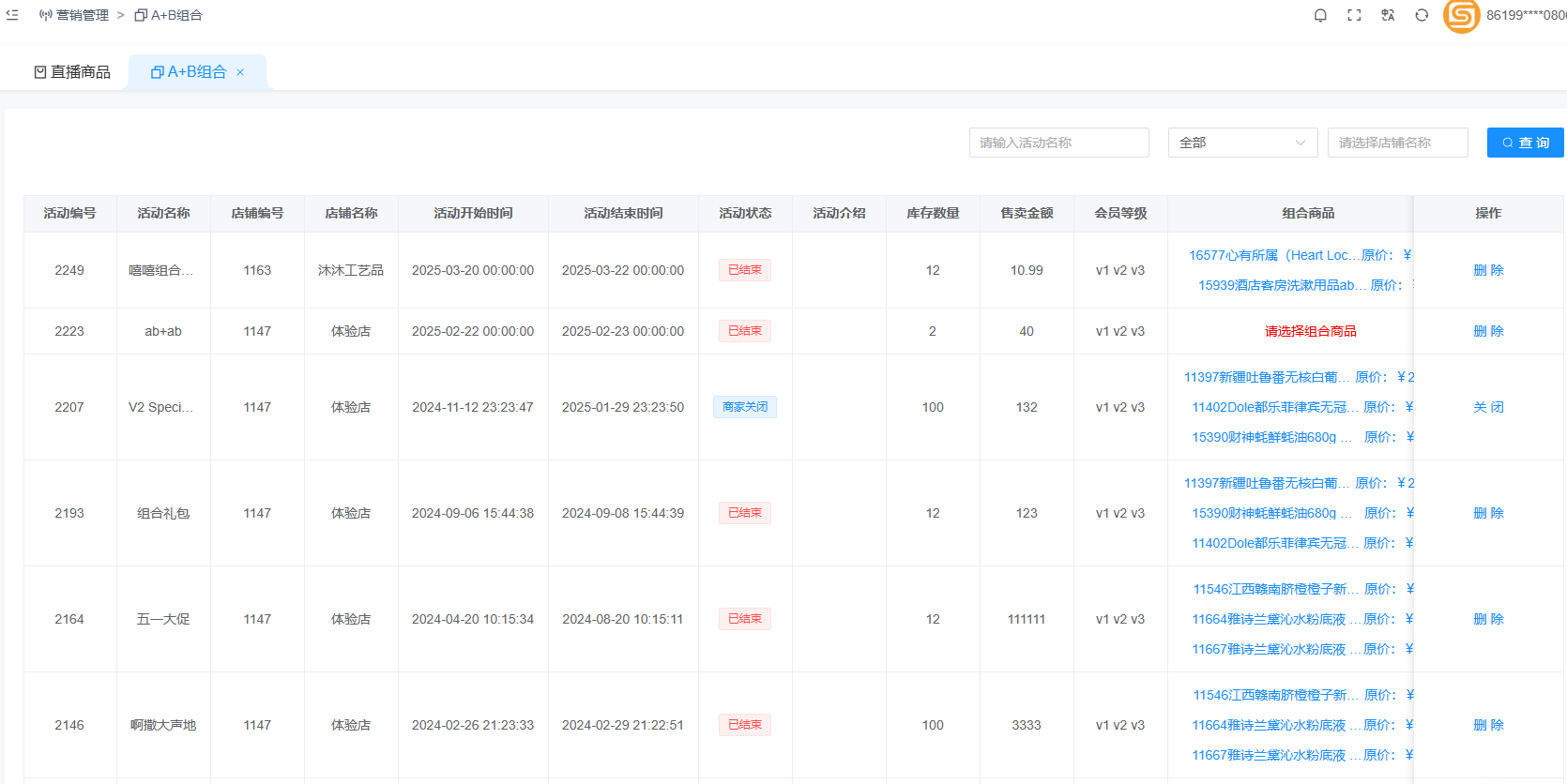The width and height of the screenshot is (1567, 784).
Task: Open the 全部 status dropdown
Action: [x=1241, y=143]
